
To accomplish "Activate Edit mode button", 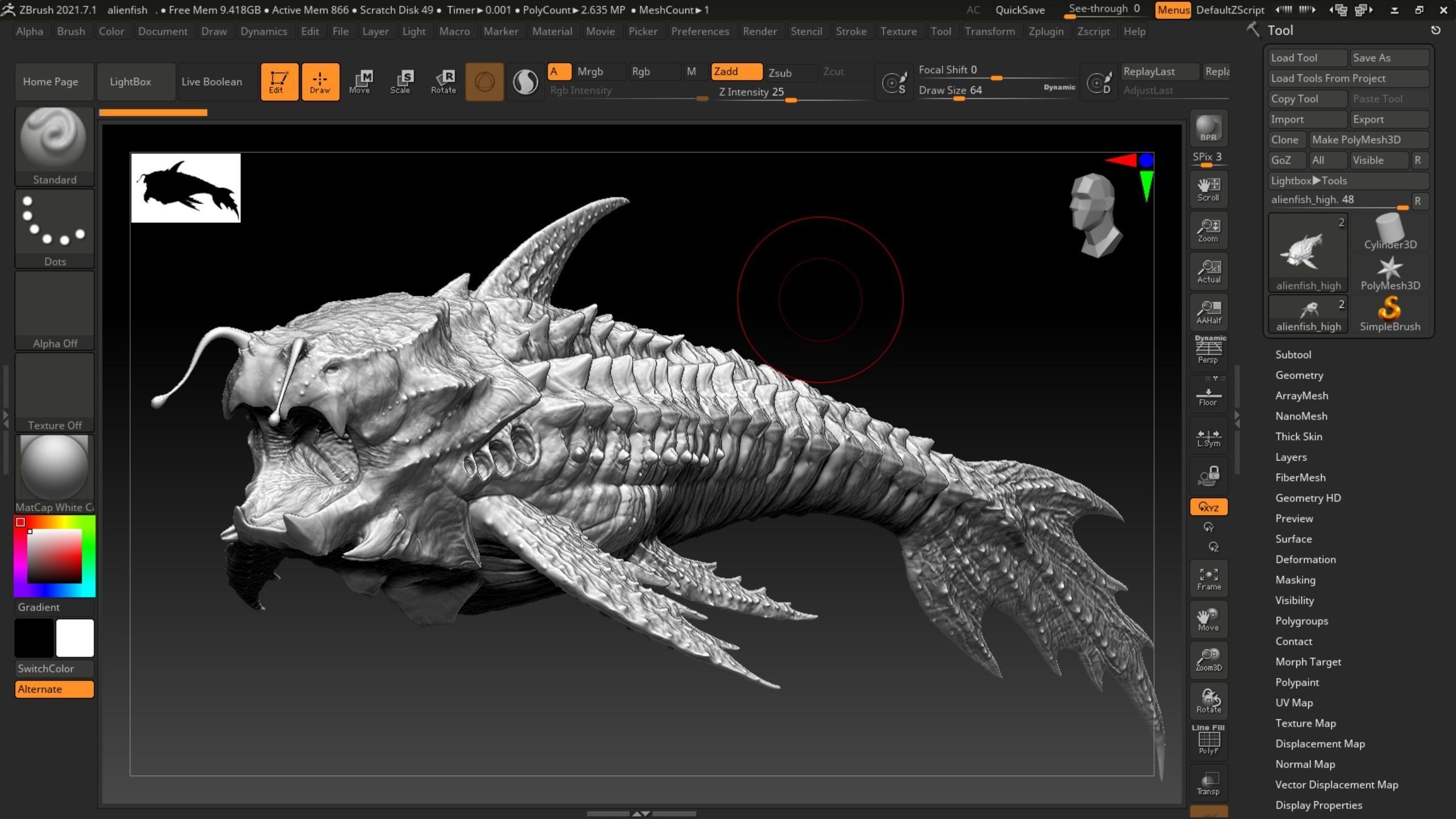I will [279, 82].
